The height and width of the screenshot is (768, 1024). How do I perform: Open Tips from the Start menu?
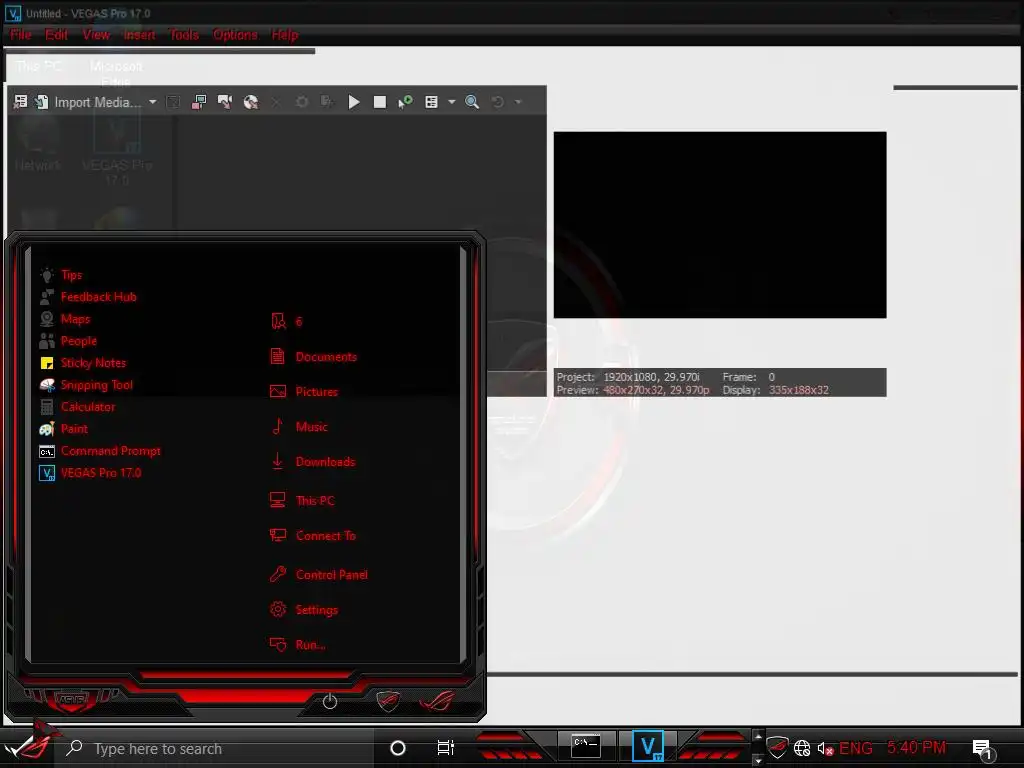pyautogui.click(x=61, y=275)
